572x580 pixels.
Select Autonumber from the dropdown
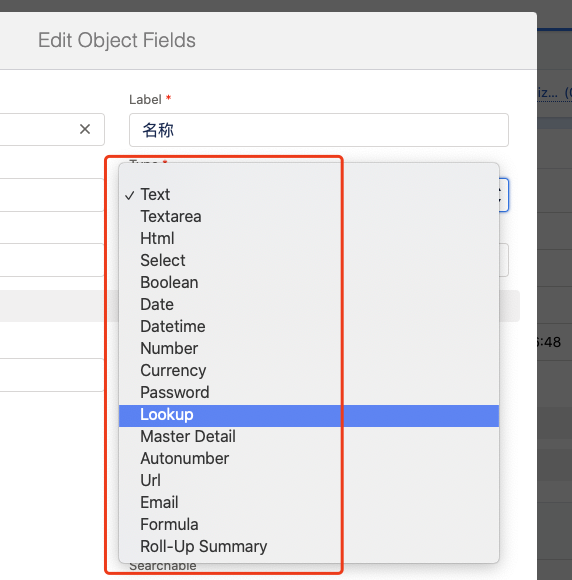(309, 459)
